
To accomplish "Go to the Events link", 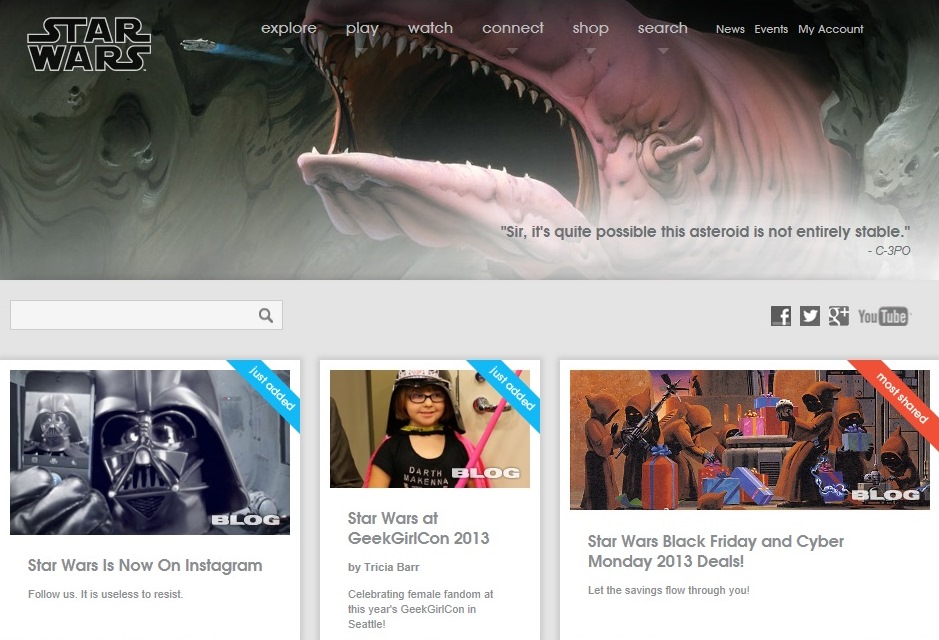I will pos(771,29).
